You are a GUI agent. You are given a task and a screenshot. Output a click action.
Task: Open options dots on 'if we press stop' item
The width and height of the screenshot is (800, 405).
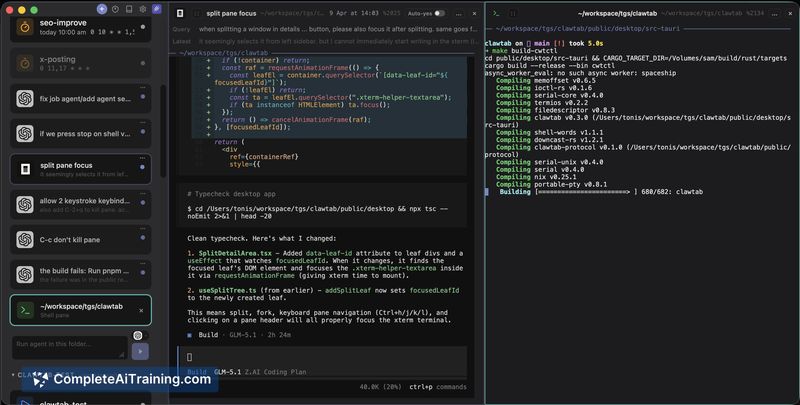(142, 123)
